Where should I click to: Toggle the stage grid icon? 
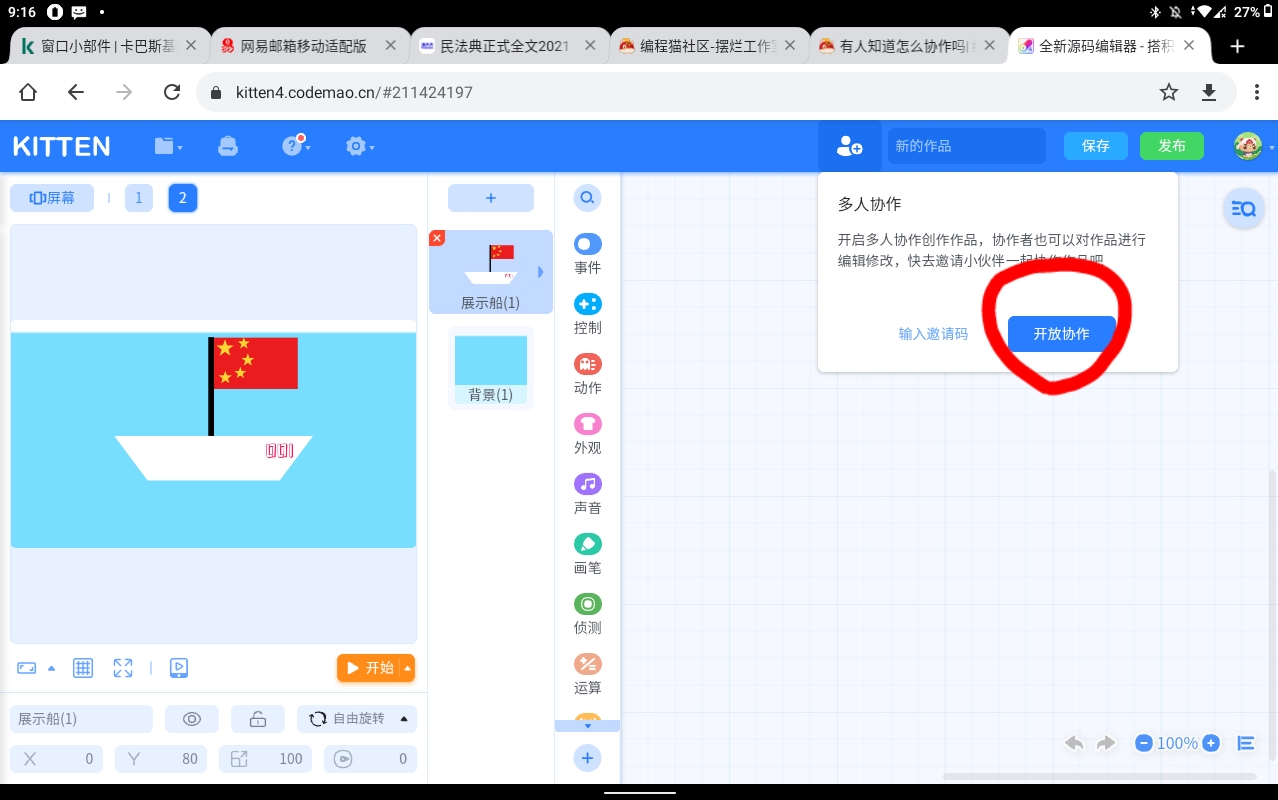pos(83,668)
